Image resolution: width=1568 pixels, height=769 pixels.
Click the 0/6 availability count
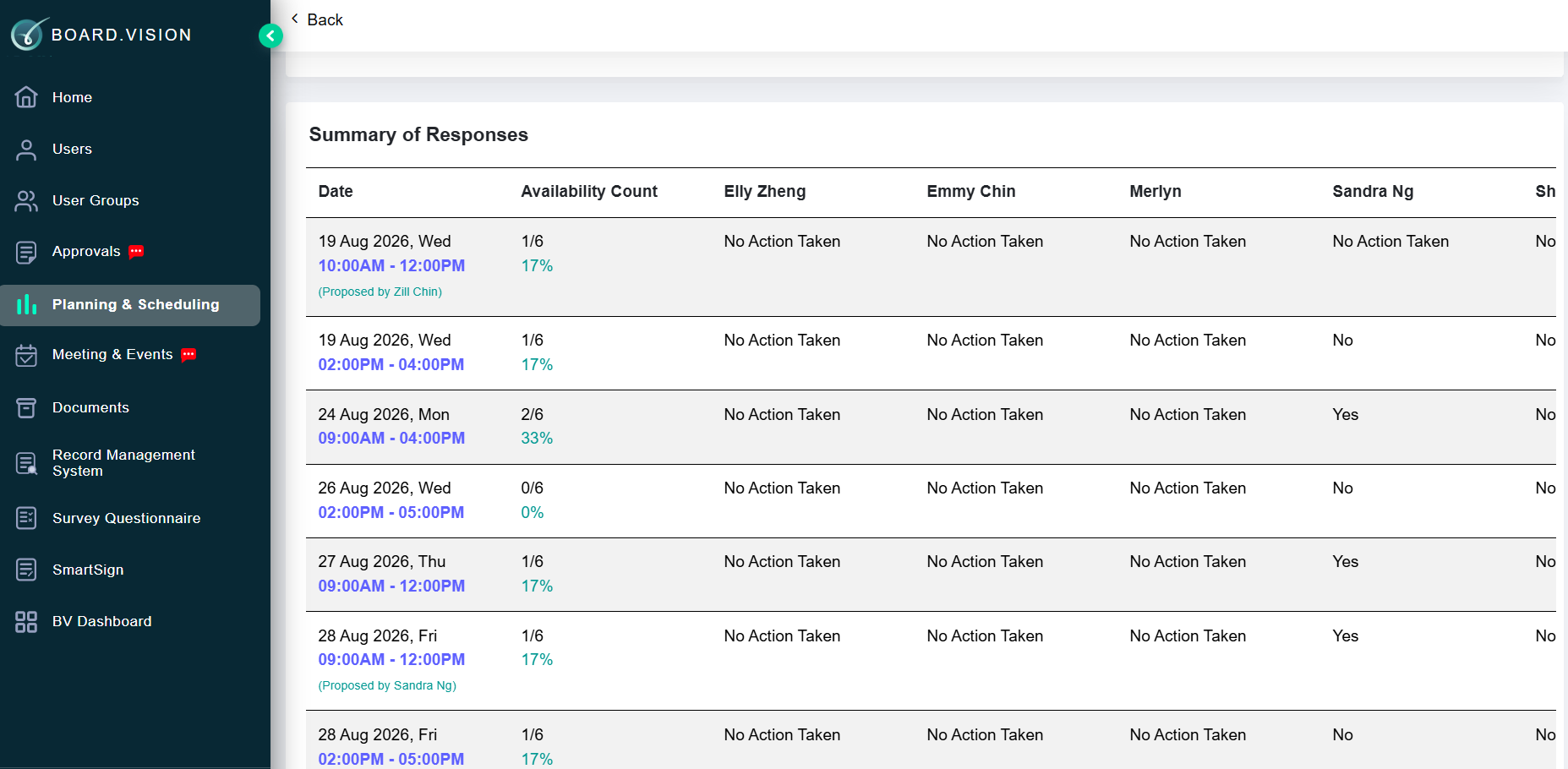click(x=533, y=488)
